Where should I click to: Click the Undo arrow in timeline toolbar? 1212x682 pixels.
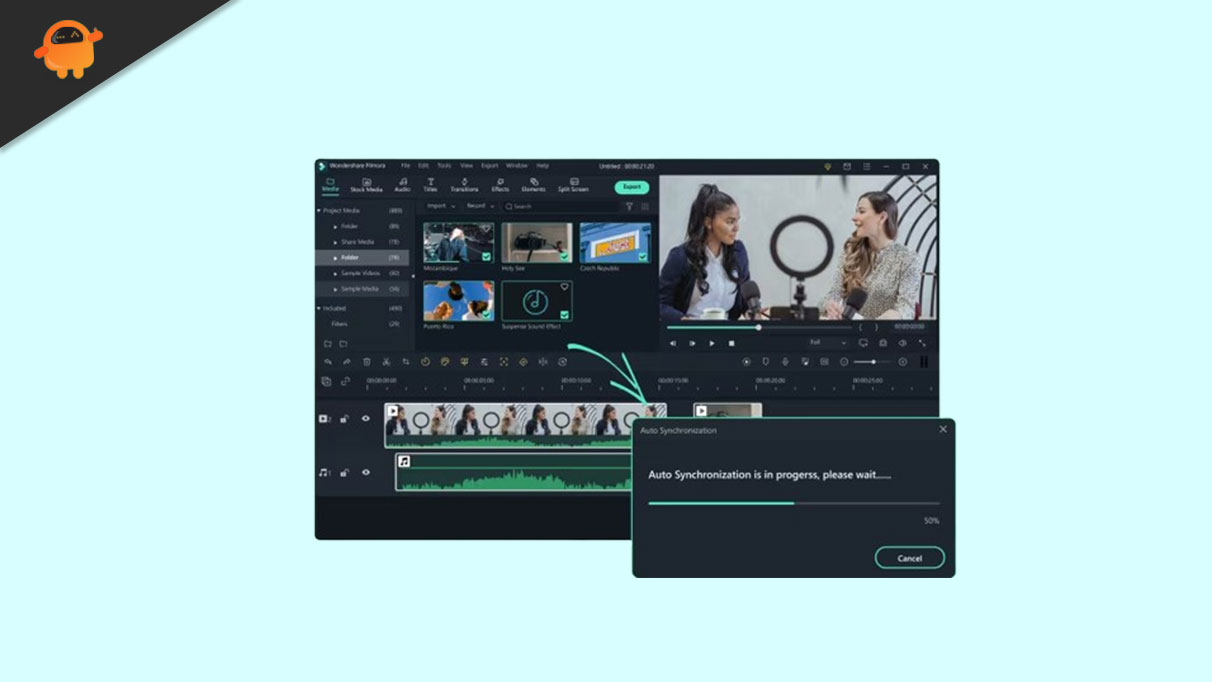(x=328, y=362)
